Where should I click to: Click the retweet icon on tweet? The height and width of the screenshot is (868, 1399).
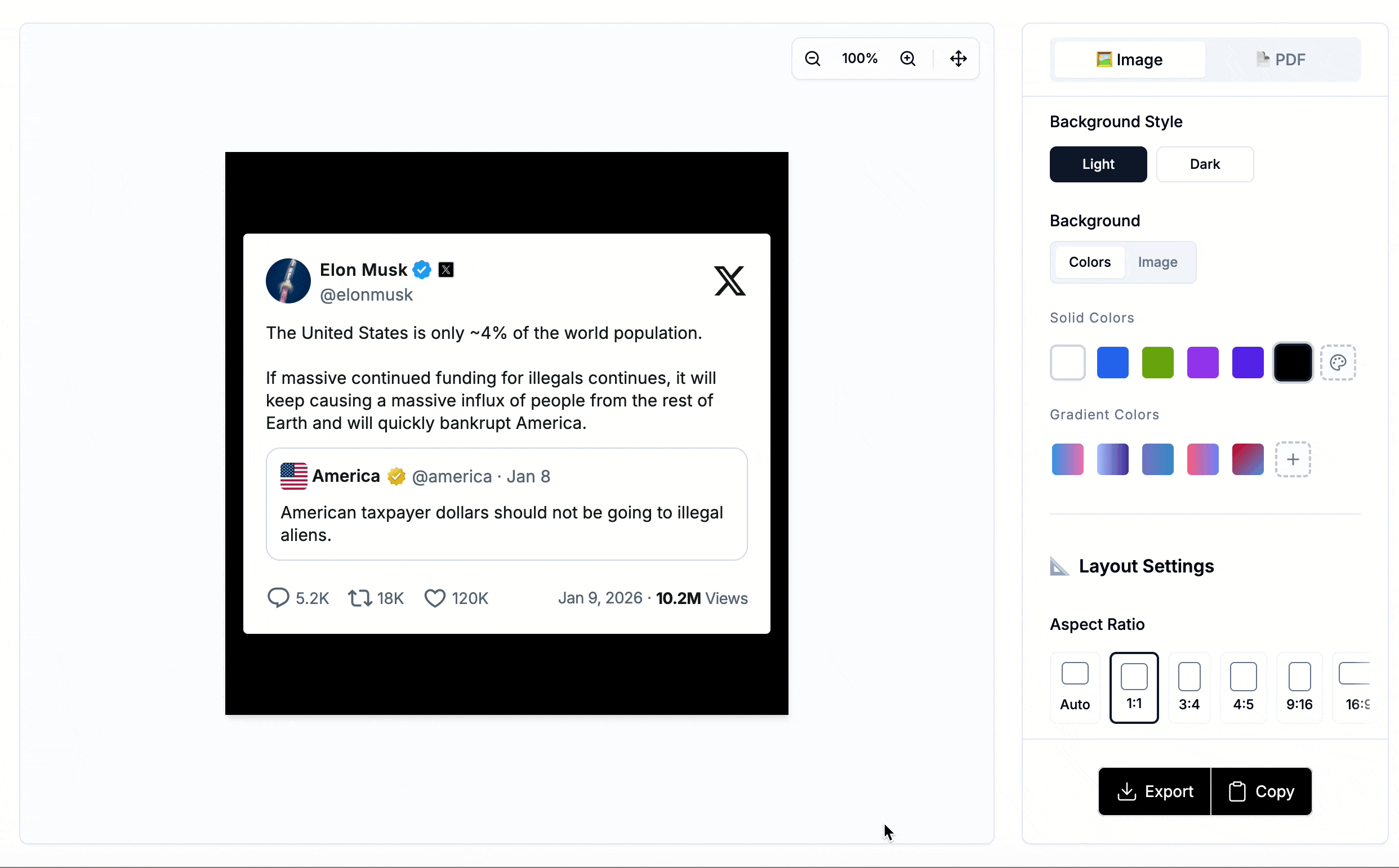pyautogui.click(x=360, y=598)
